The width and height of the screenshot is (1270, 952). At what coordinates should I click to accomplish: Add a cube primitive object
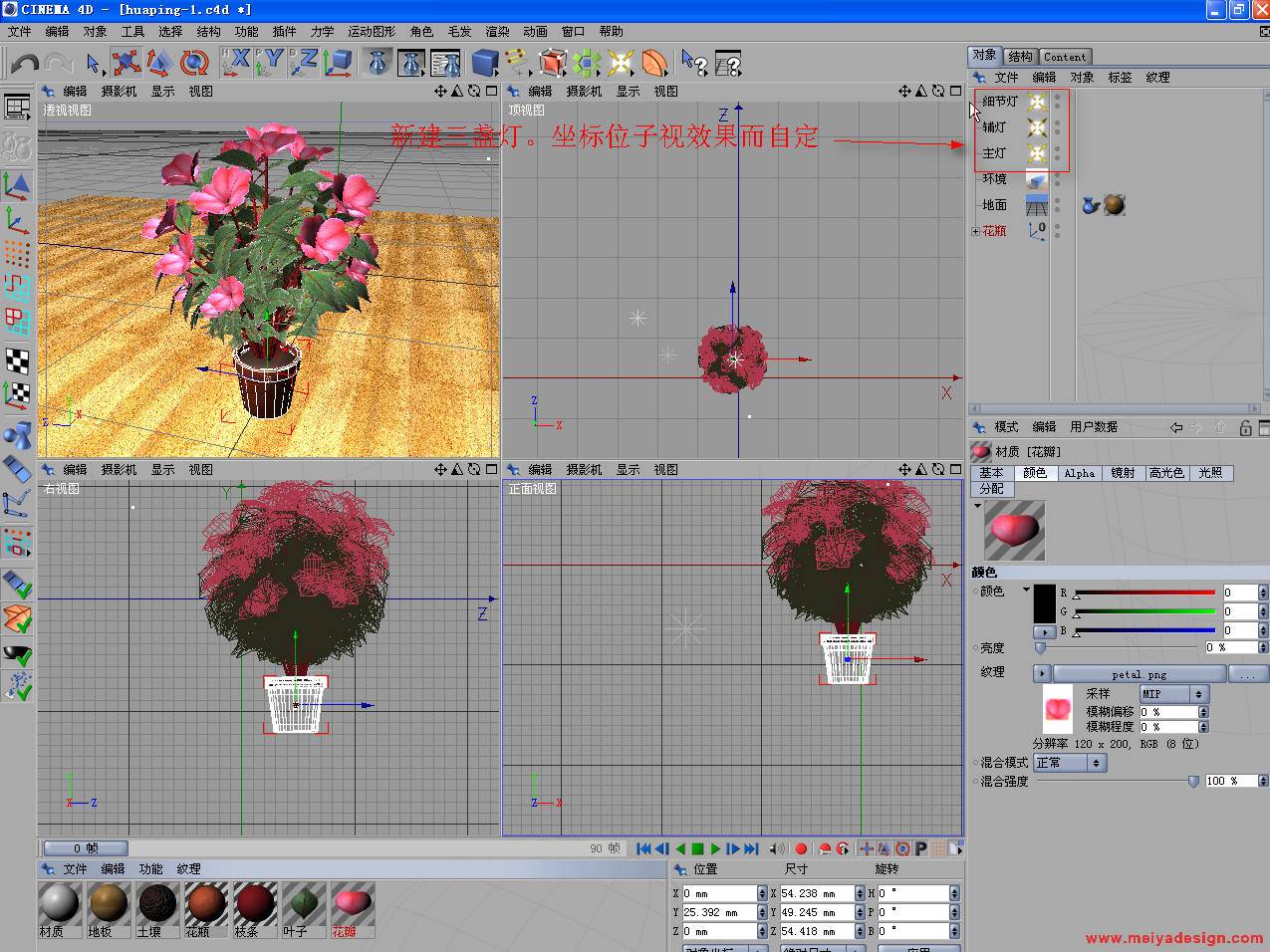click(485, 64)
